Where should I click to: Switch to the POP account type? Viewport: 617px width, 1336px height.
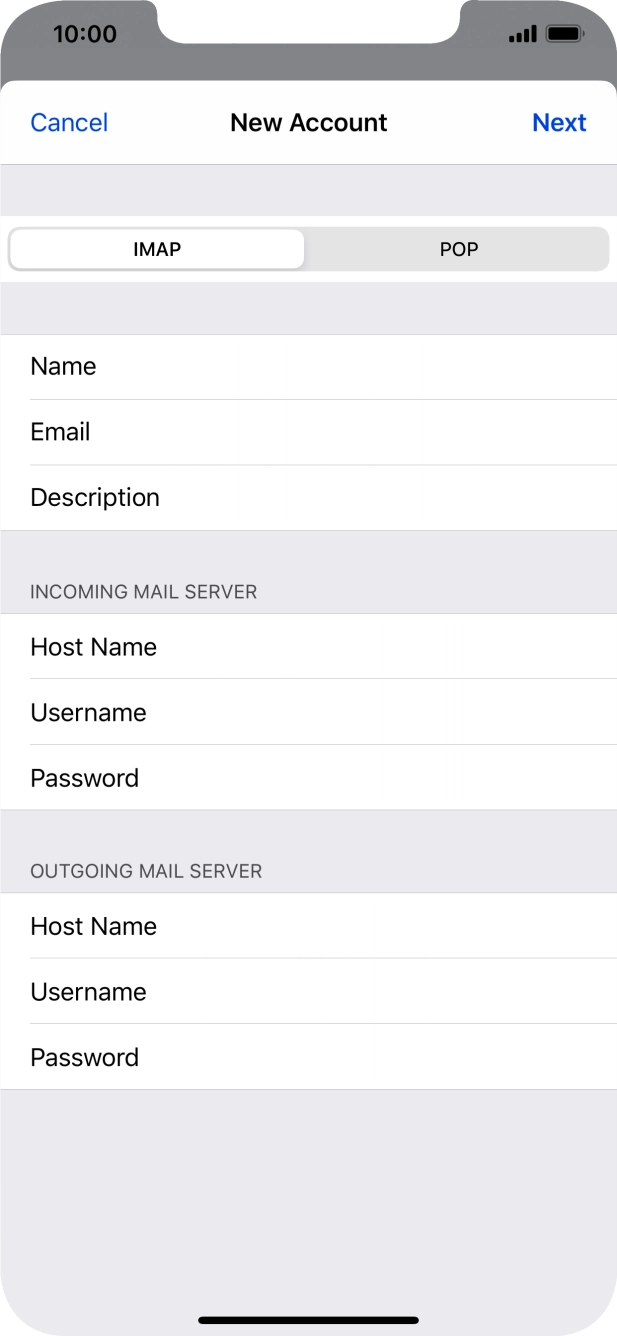pos(459,249)
